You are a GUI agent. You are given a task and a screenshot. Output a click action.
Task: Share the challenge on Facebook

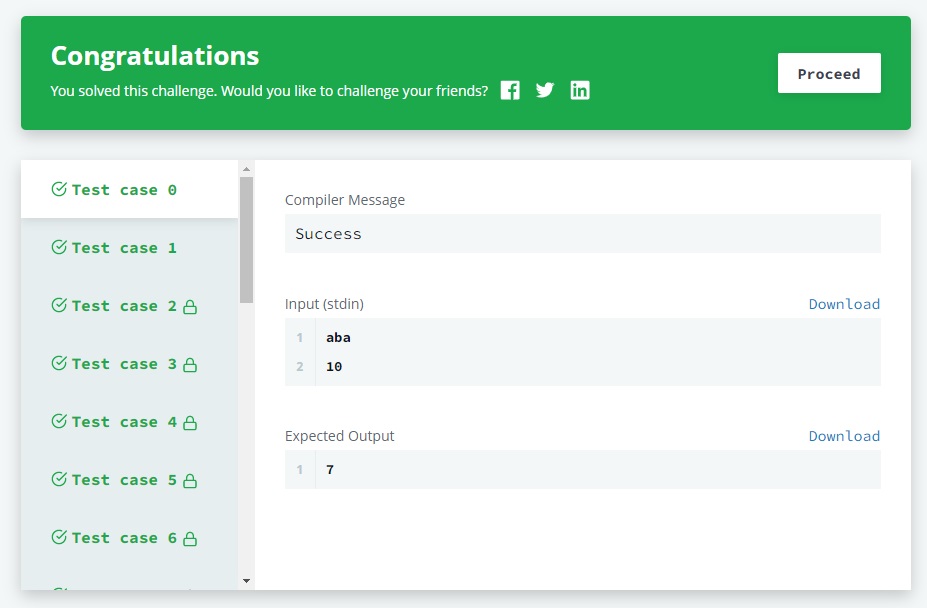510,90
